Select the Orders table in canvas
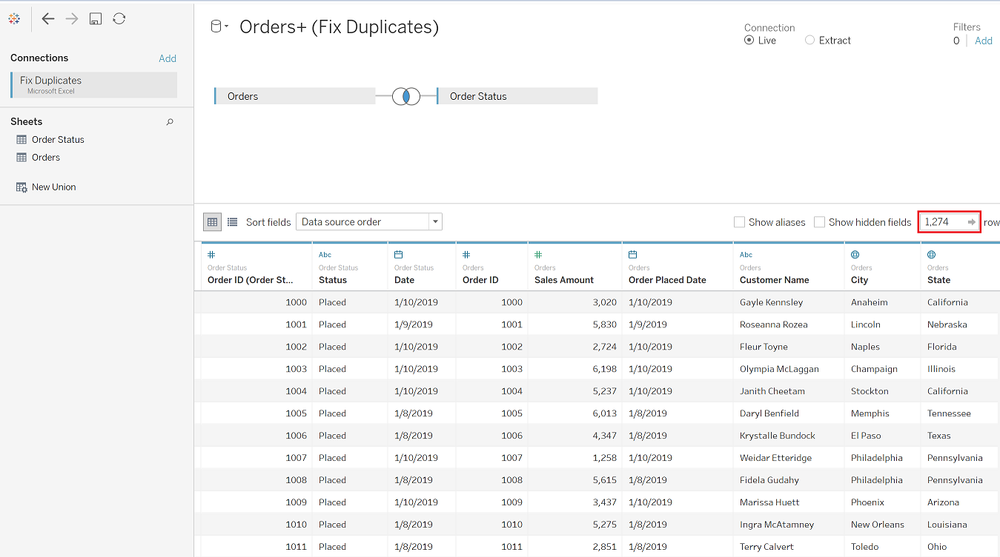 [x=295, y=96]
